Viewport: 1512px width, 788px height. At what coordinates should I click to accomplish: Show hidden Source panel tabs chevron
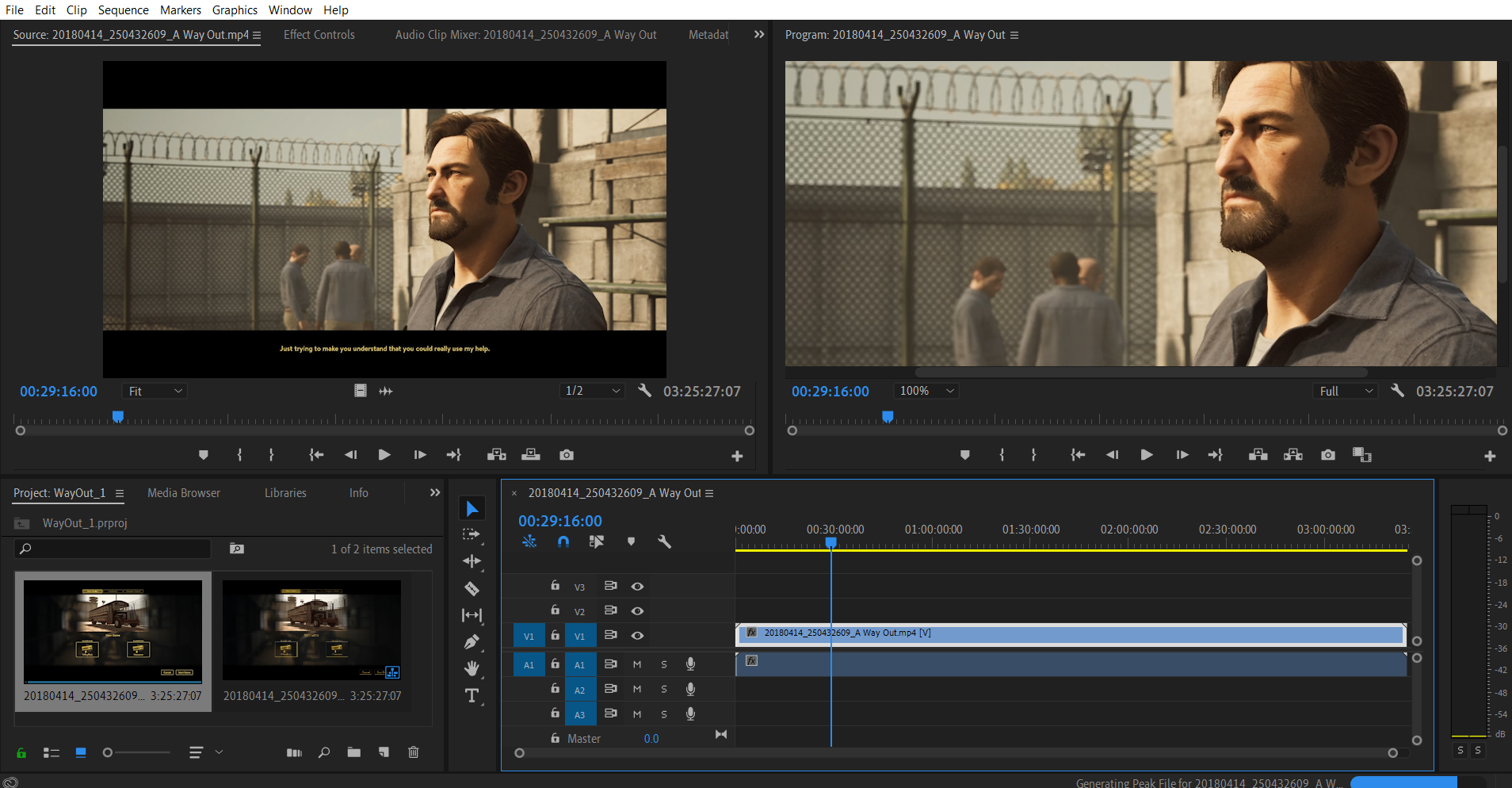[759, 34]
